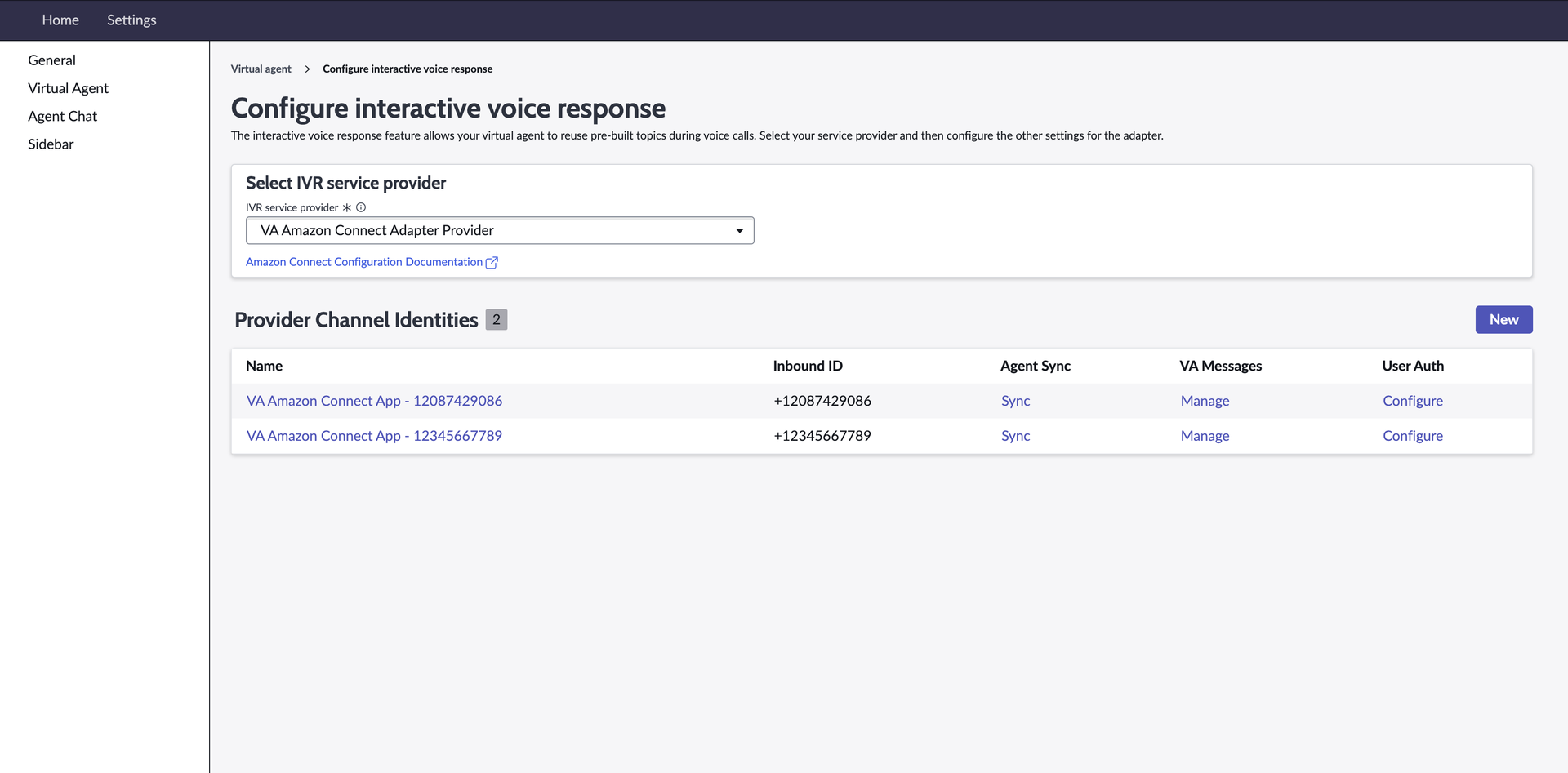The image size is (1568, 773).
Task: Click the Virtual agent breadcrumb link
Action: pos(261,69)
